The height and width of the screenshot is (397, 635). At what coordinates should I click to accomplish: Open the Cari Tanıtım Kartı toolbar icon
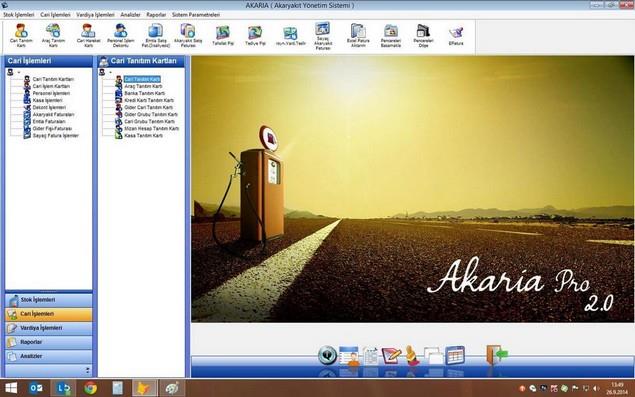21,35
